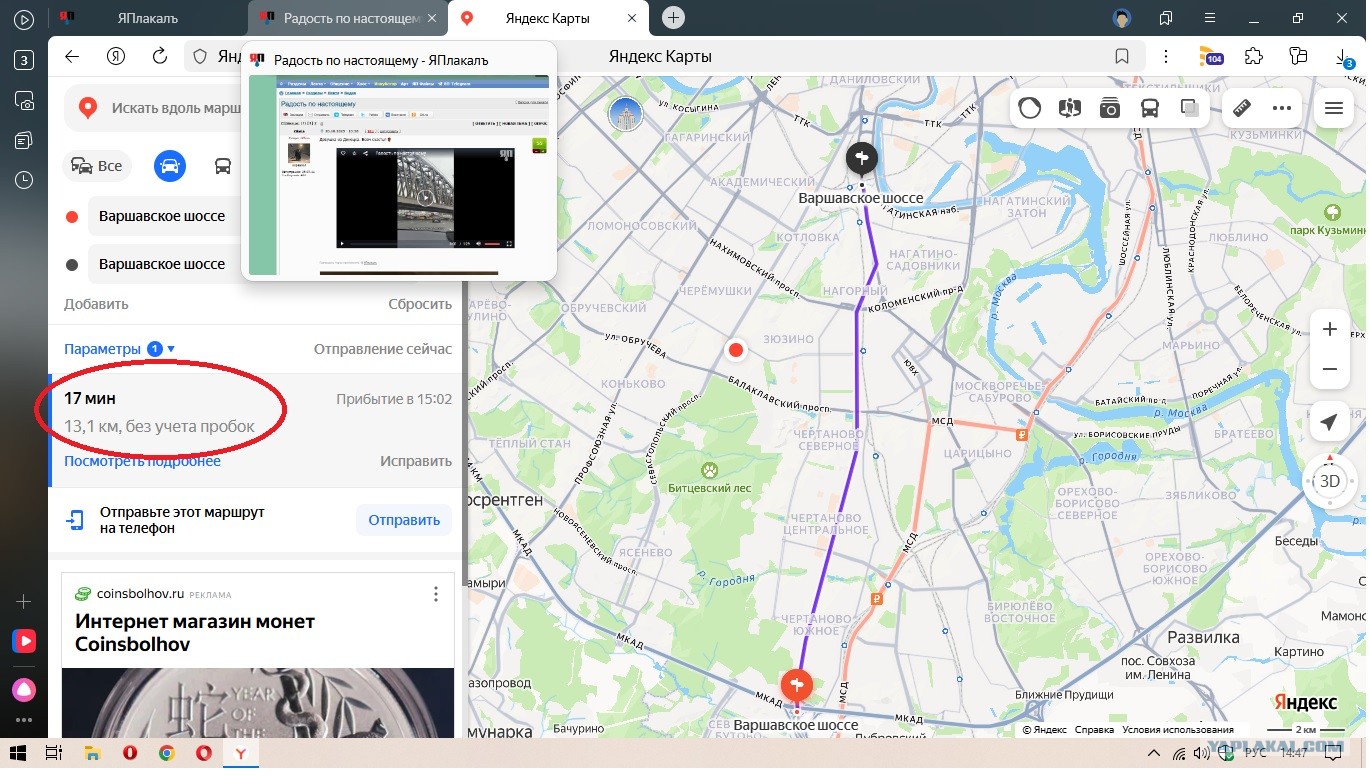The image size is (1370, 776).
Task: Open the browser profile avatar
Action: [1122, 18]
